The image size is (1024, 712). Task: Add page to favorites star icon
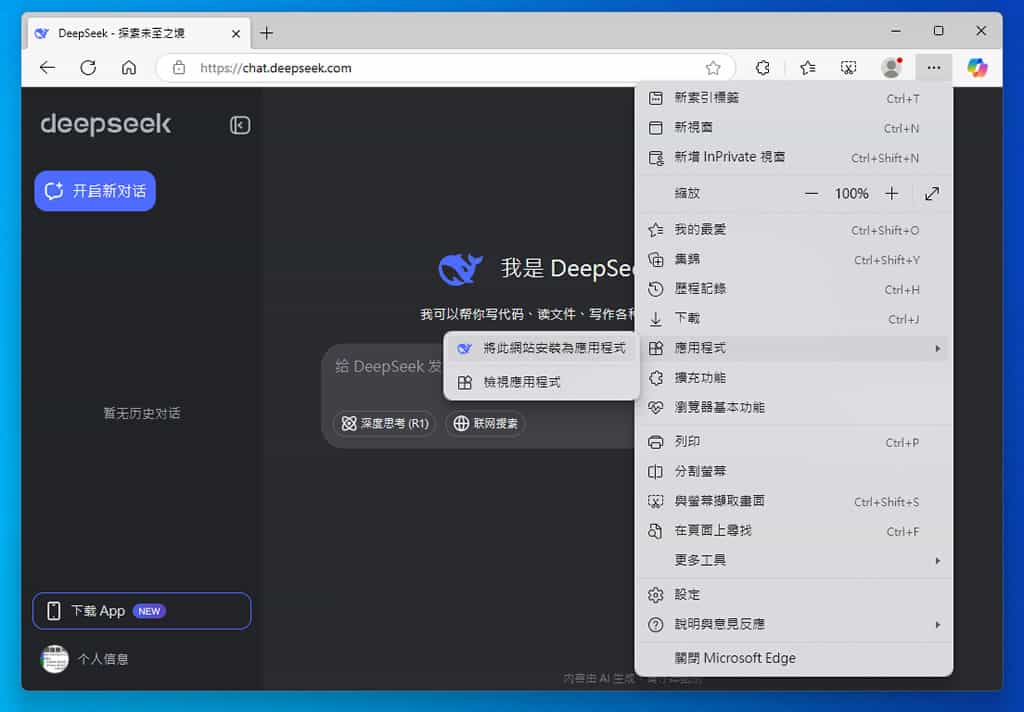tap(712, 67)
